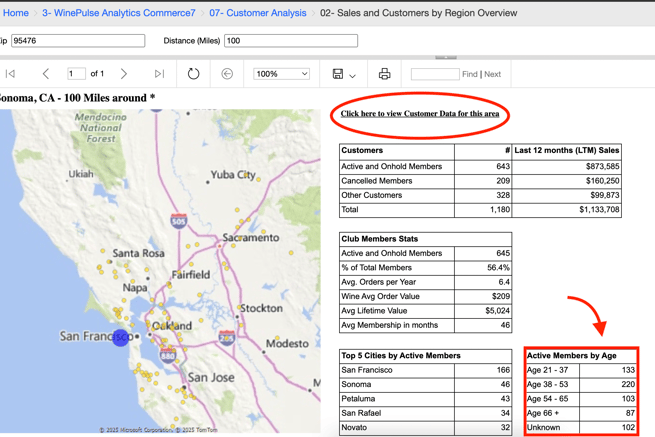Click the Find button
This screenshot has height=437, width=655.
pyautogui.click(x=469, y=74)
